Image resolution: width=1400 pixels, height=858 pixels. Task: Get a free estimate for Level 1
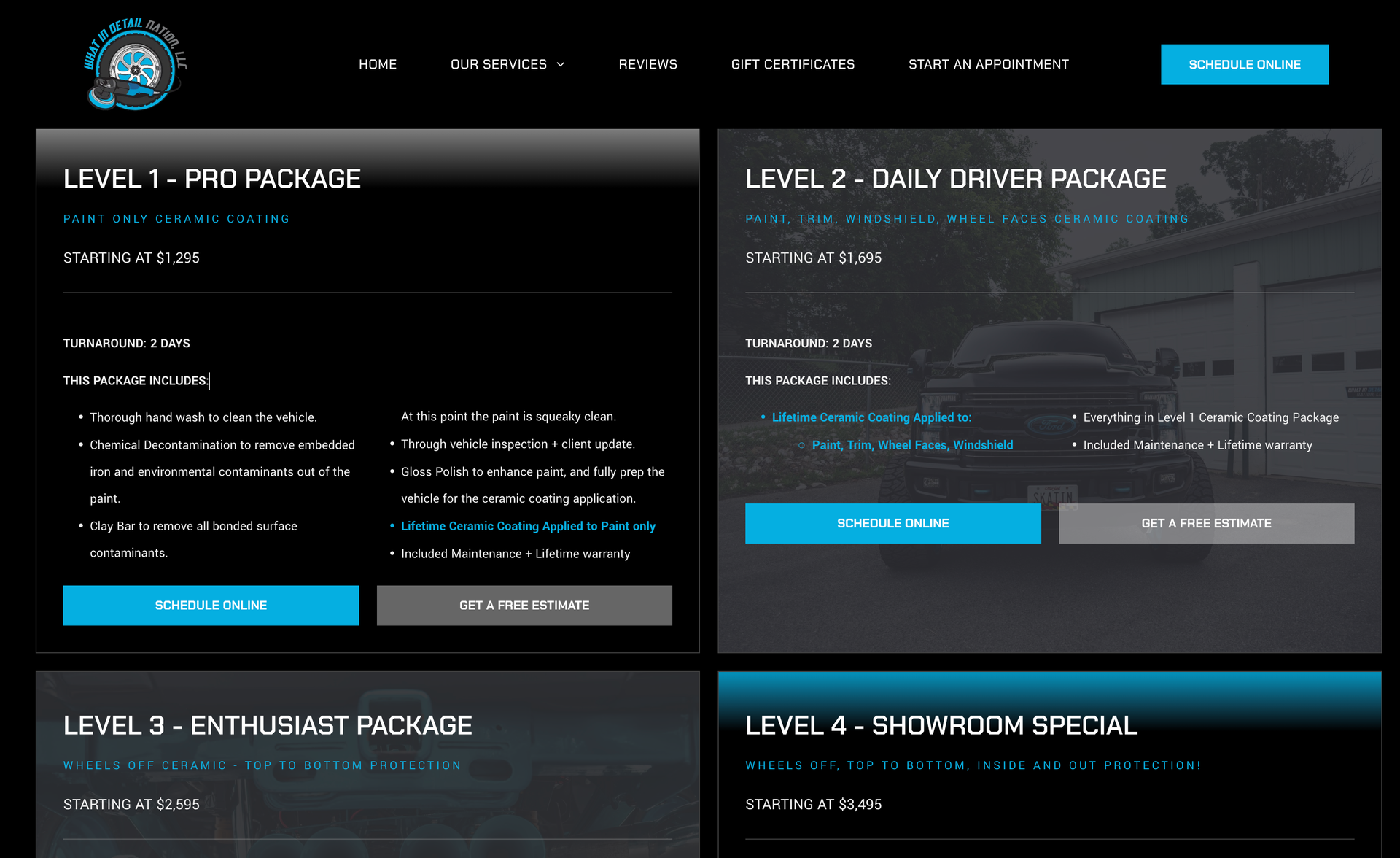tap(524, 605)
